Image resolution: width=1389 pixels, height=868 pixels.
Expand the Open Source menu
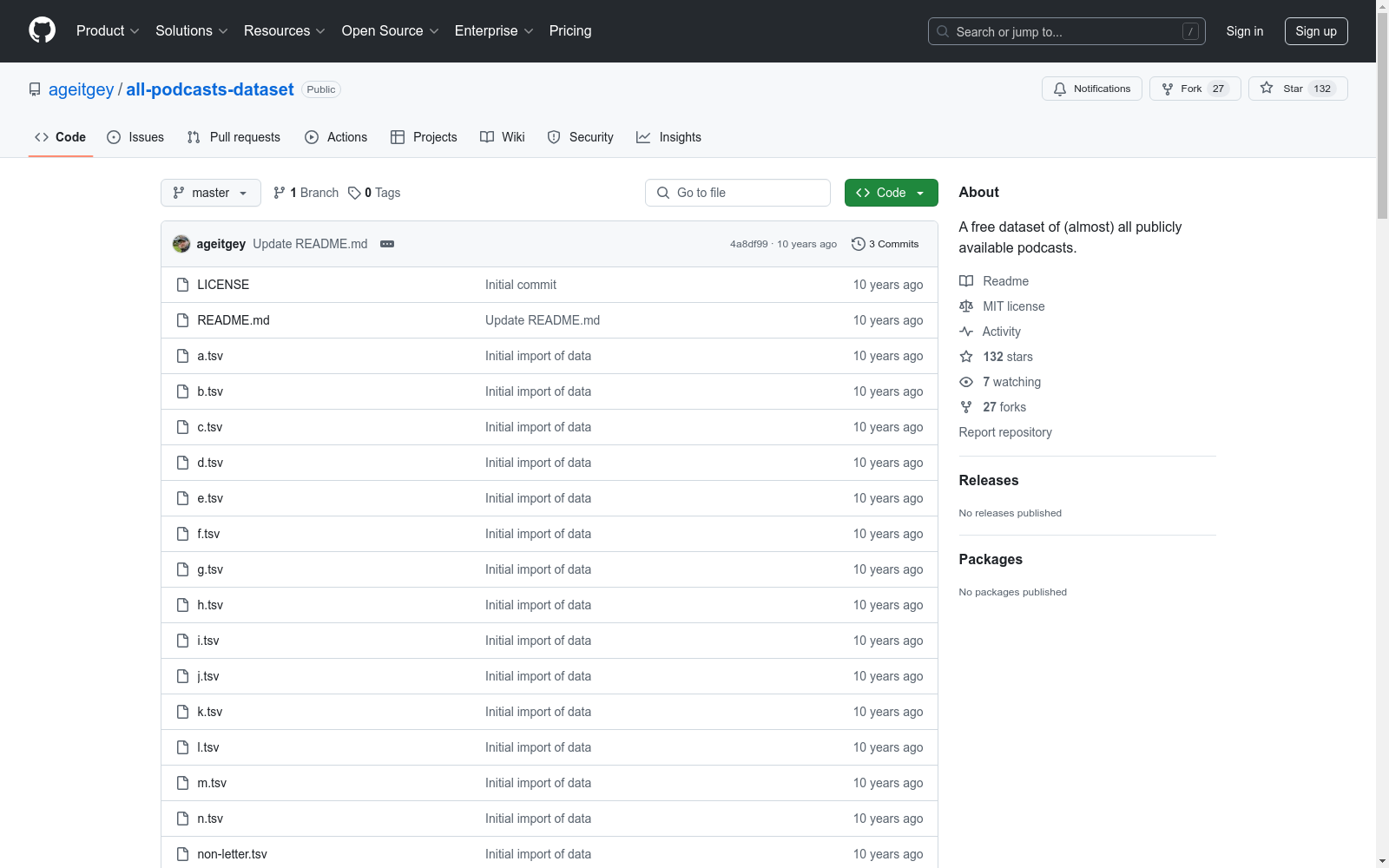point(391,31)
